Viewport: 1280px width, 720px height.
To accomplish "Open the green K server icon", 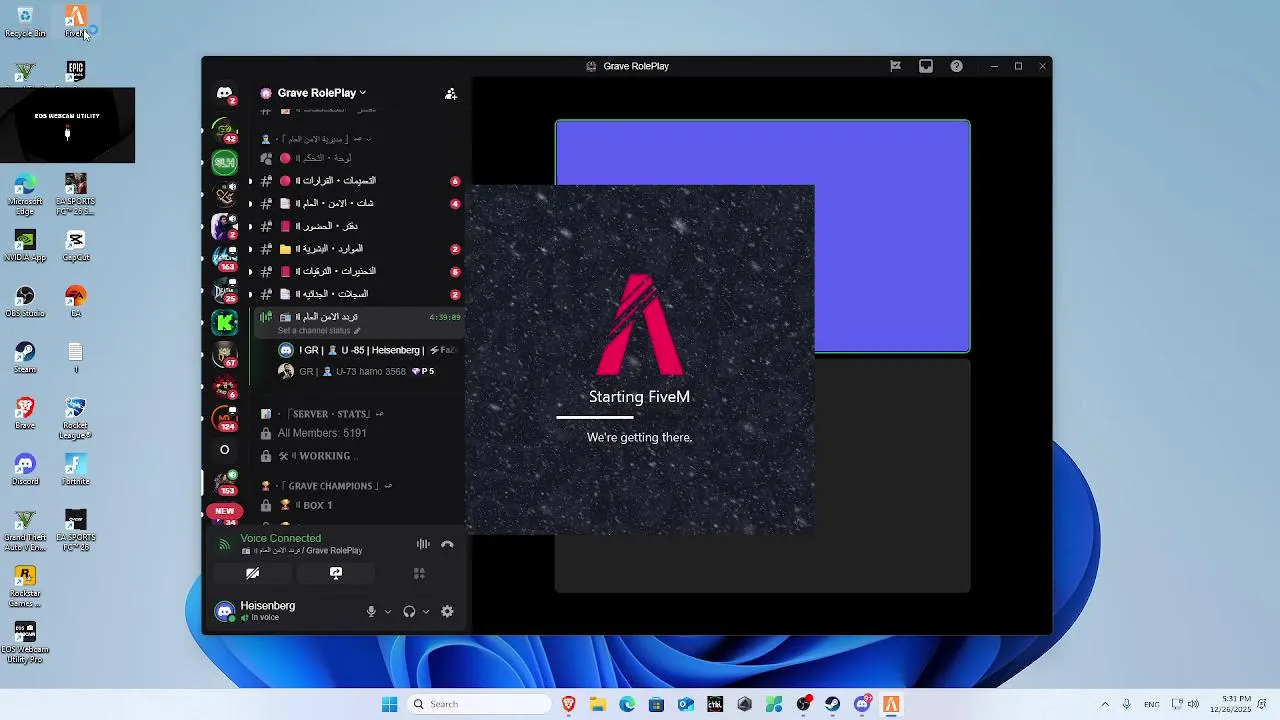I will [x=225, y=322].
